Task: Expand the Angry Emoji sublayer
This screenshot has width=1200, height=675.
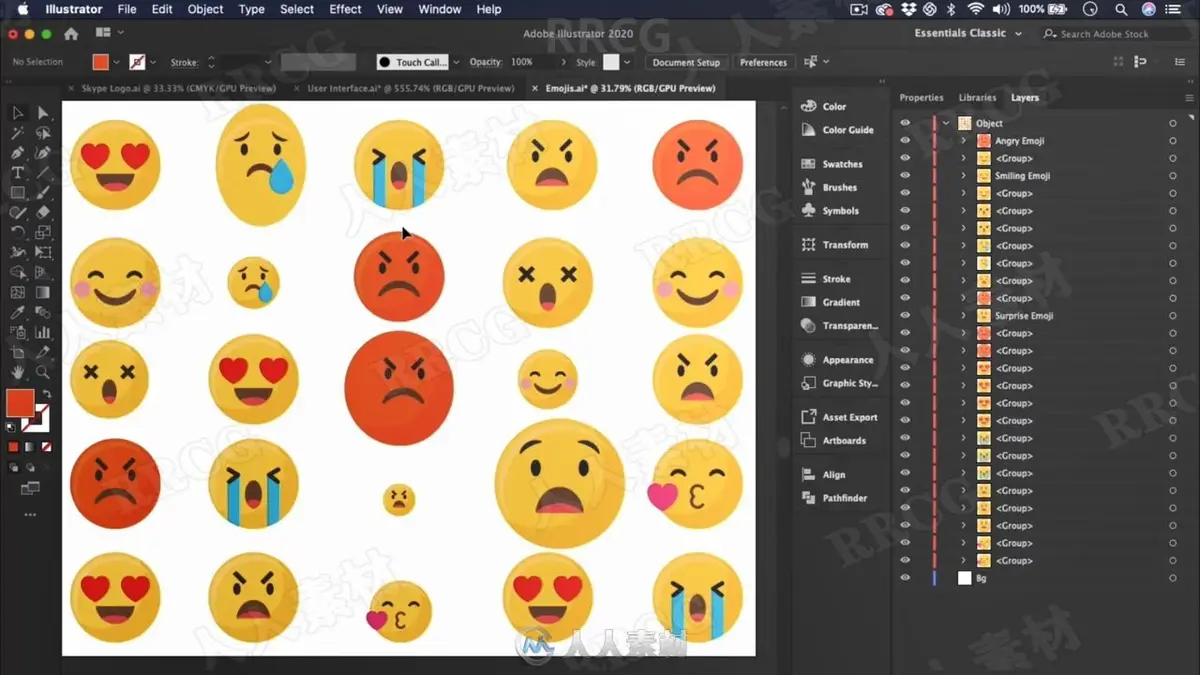Action: click(964, 141)
